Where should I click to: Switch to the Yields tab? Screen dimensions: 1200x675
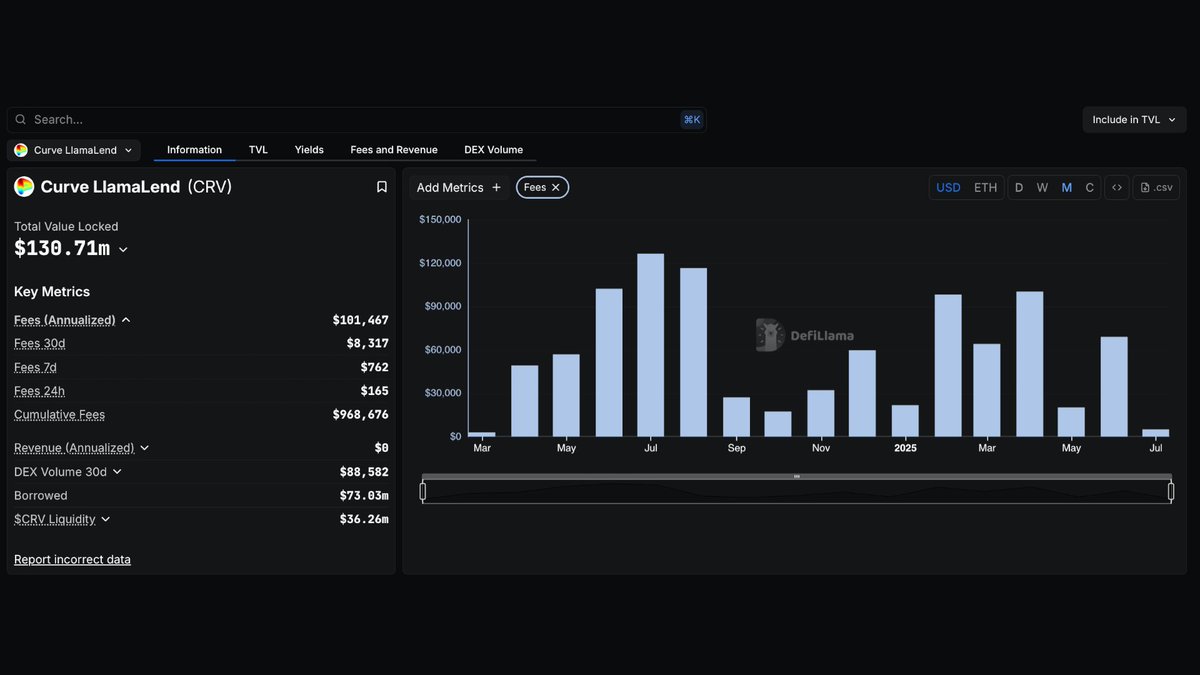pyautogui.click(x=309, y=150)
